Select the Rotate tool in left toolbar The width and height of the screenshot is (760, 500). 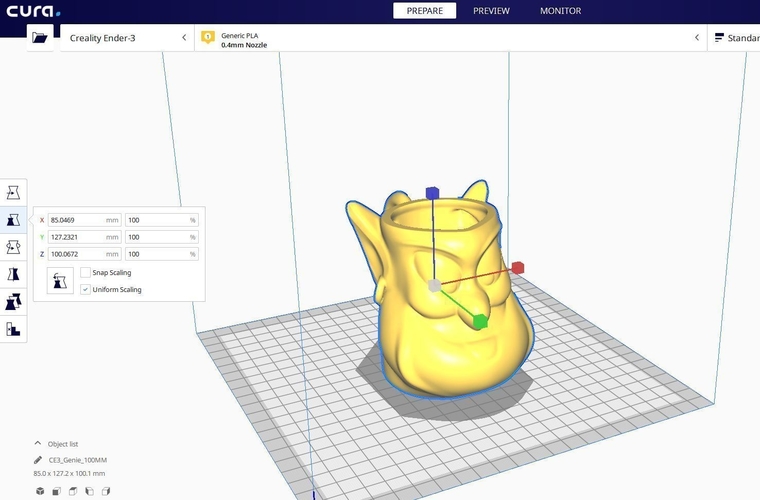click(13, 247)
